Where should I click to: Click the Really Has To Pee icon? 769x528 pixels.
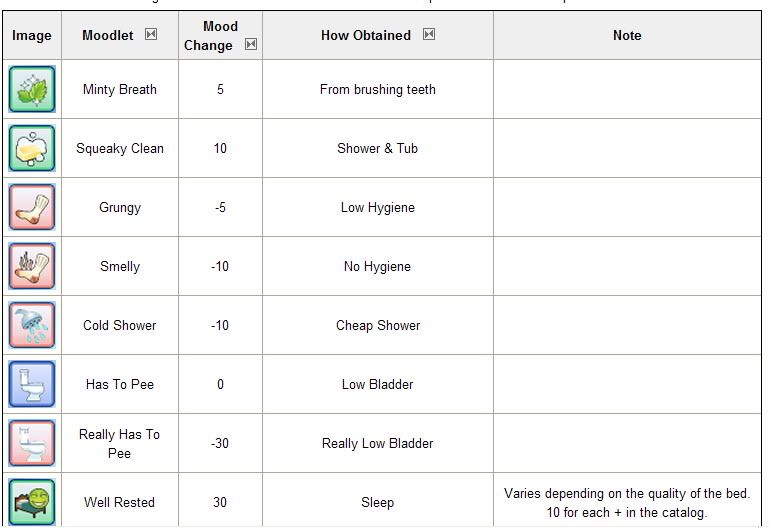coord(32,443)
